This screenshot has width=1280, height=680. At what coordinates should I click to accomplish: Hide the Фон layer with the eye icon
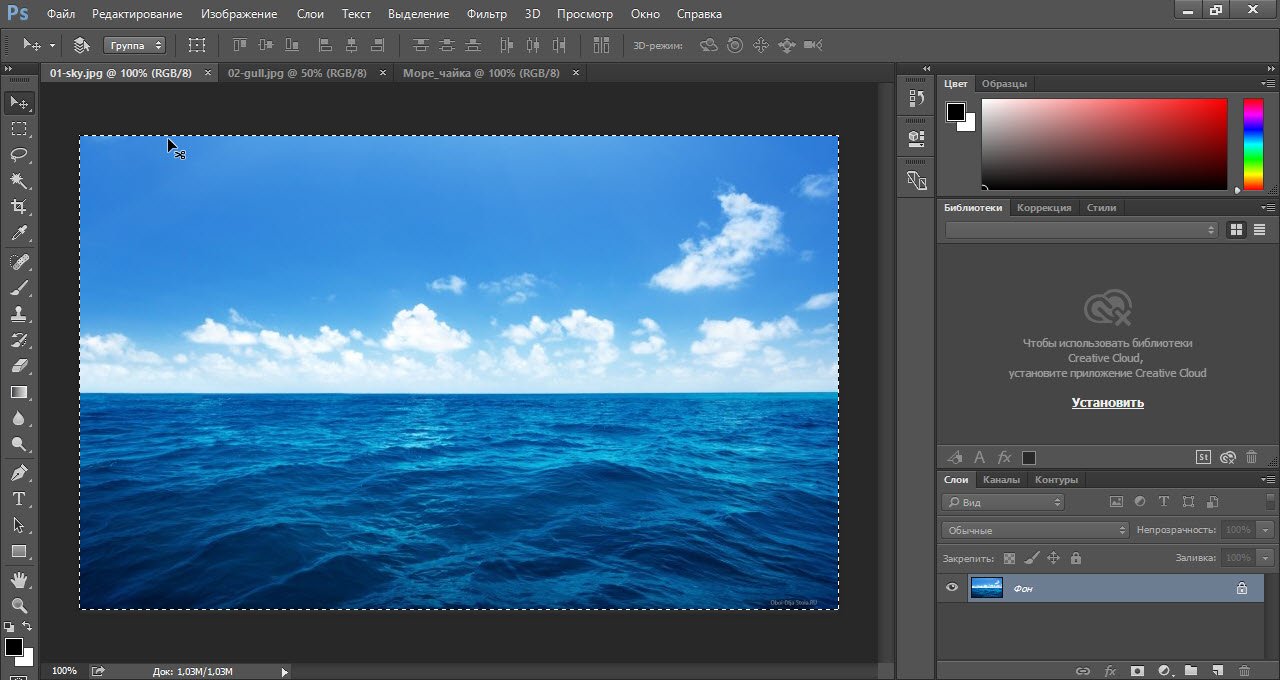(x=952, y=588)
